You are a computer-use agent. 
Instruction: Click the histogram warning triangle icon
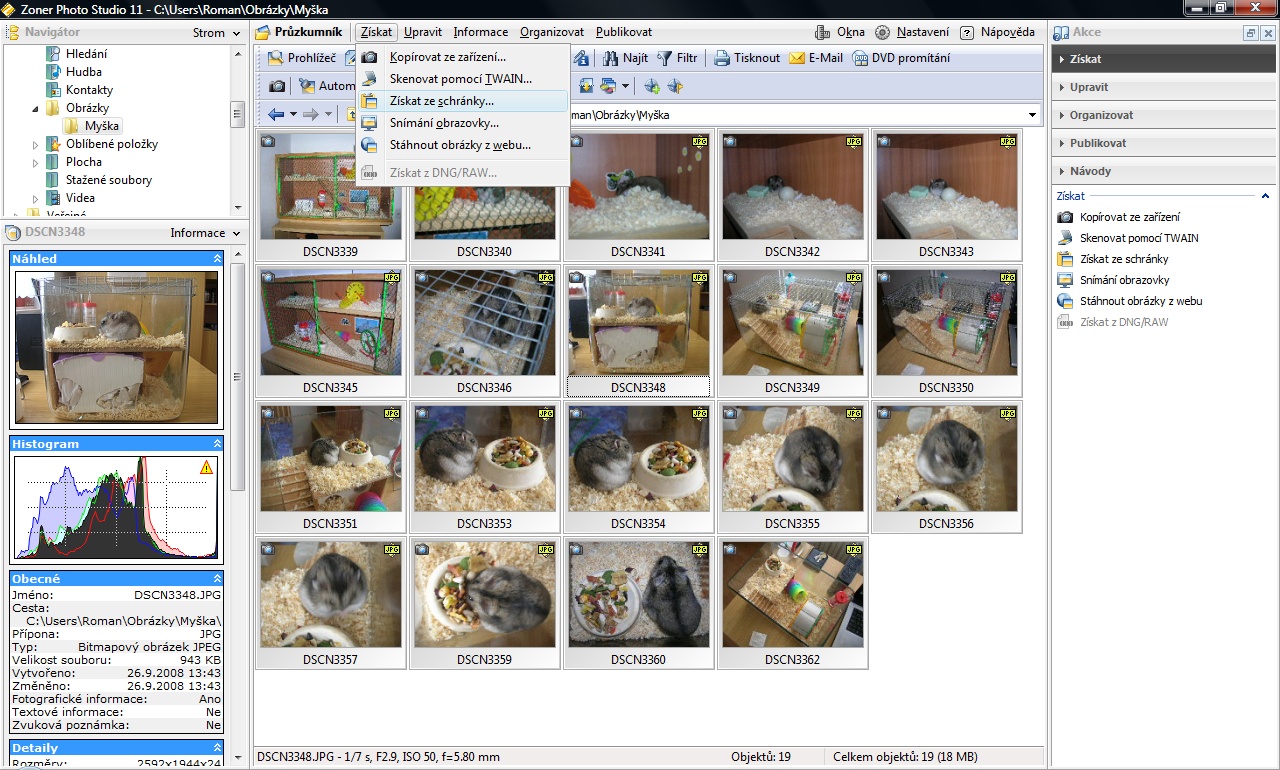pos(206,467)
